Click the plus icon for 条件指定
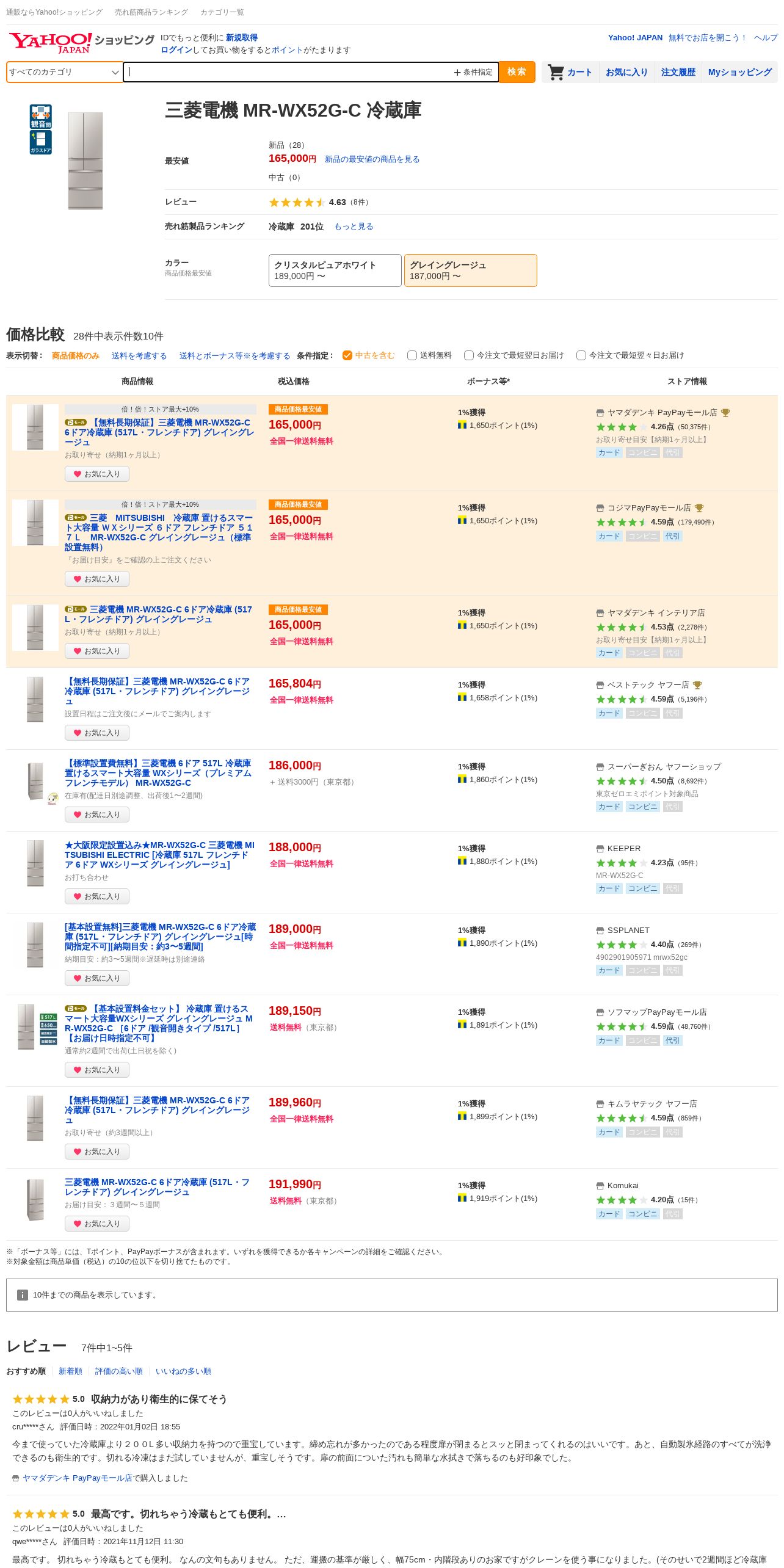784x1568 pixels. [x=457, y=73]
